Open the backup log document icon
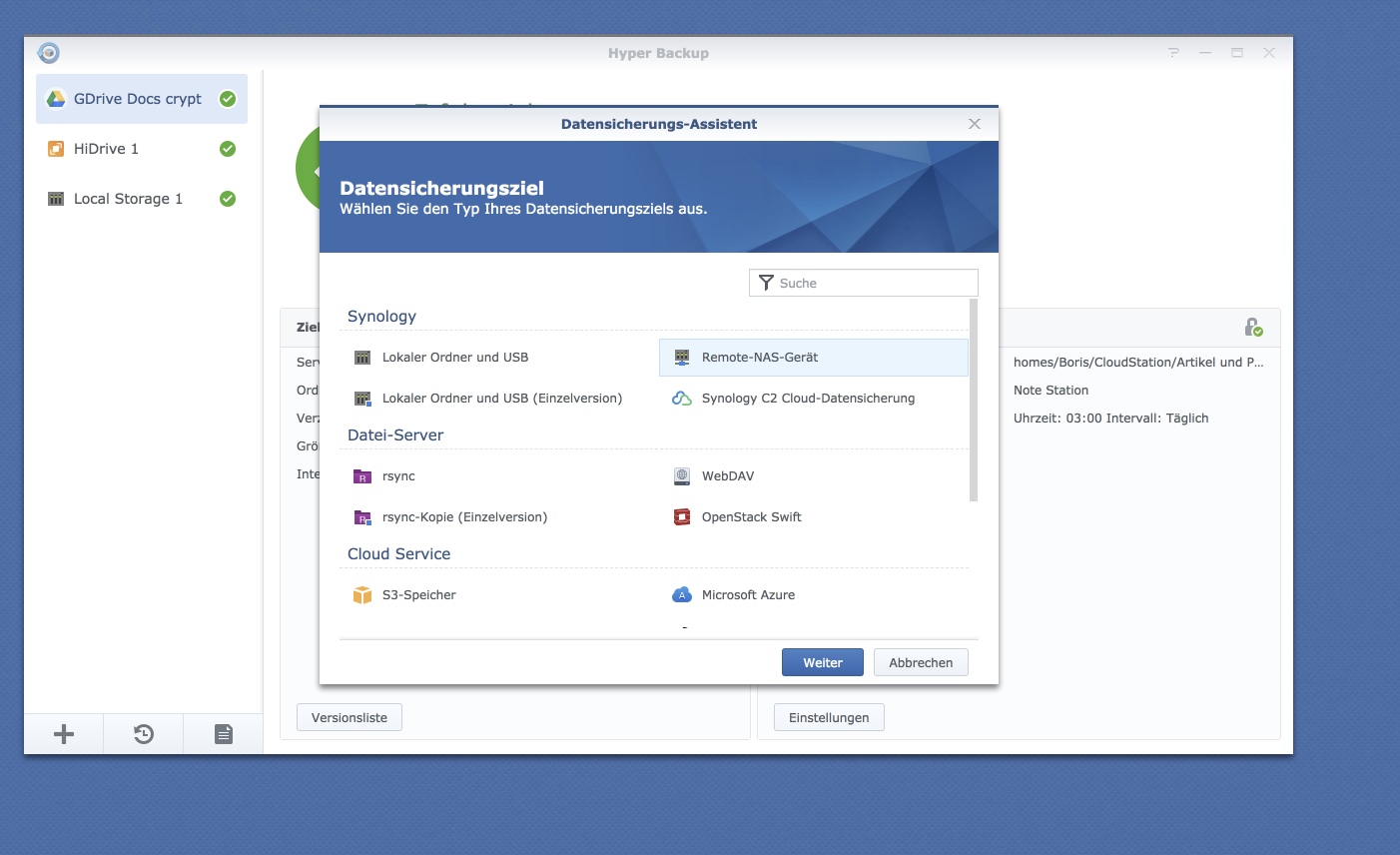The image size is (1400, 855). (x=224, y=734)
